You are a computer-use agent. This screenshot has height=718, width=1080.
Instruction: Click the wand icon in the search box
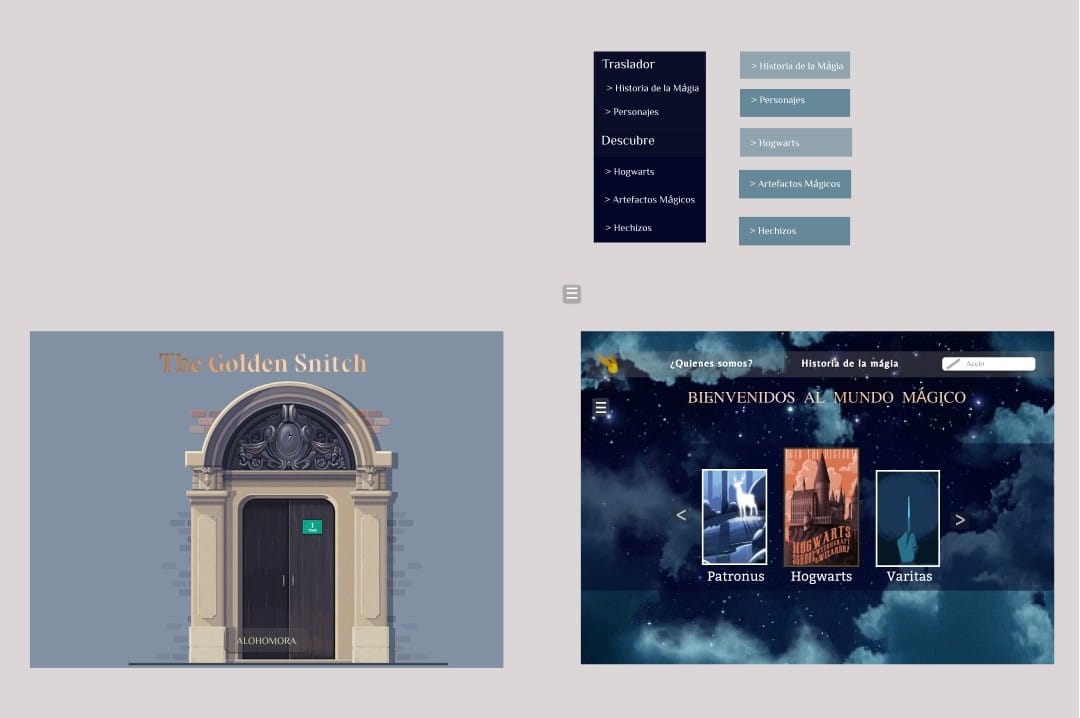coord(953,364)
